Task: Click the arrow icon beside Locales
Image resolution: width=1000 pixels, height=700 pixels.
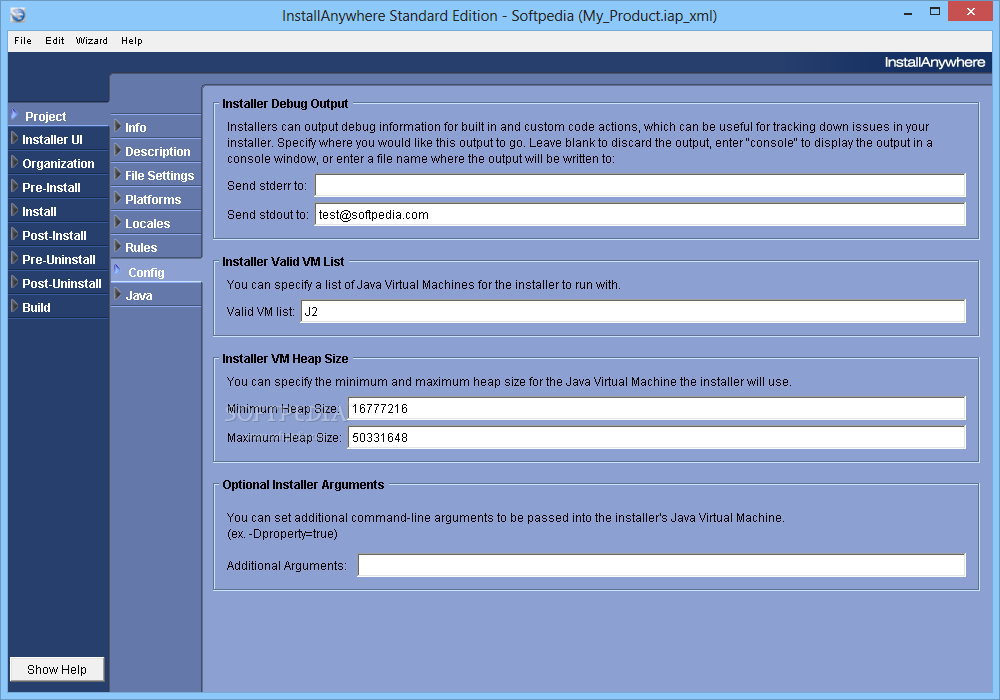Action: [x=117, y=222]
